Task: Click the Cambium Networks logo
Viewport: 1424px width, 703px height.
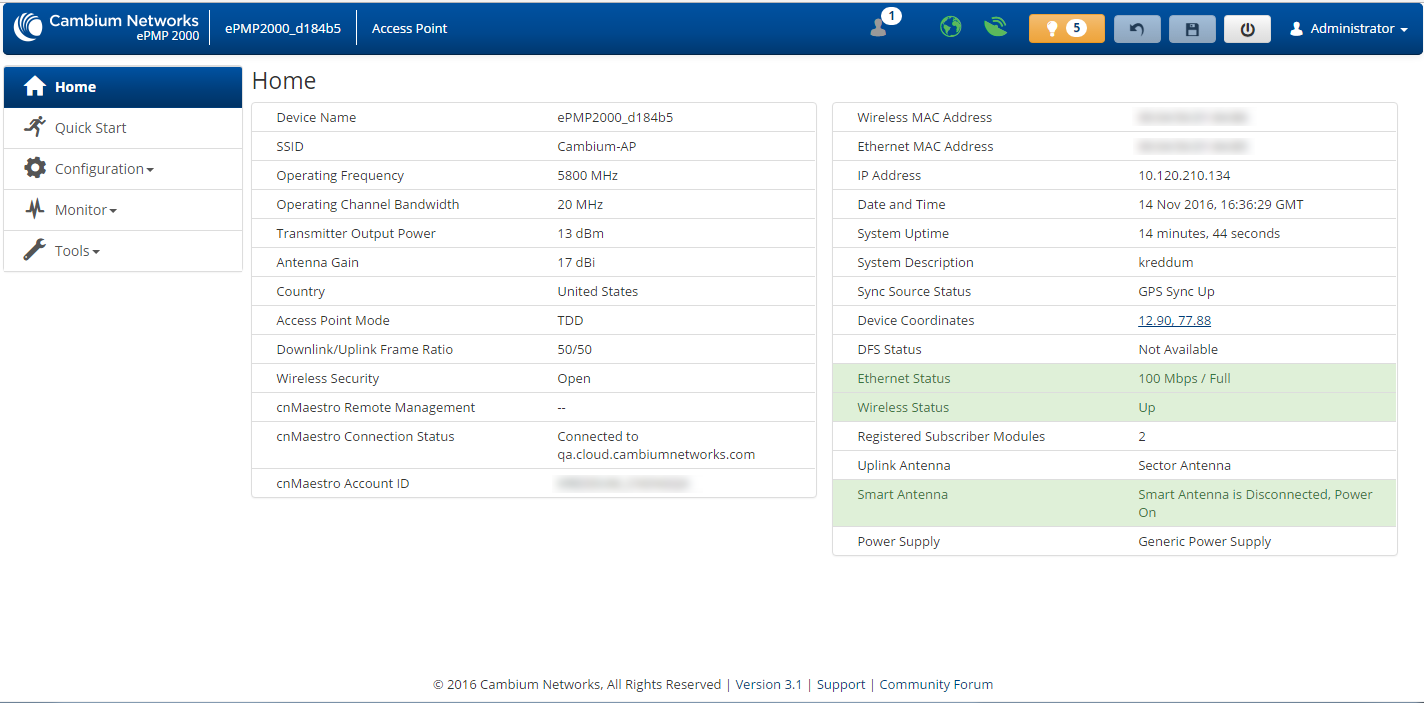Action: [x=107, y=27]
